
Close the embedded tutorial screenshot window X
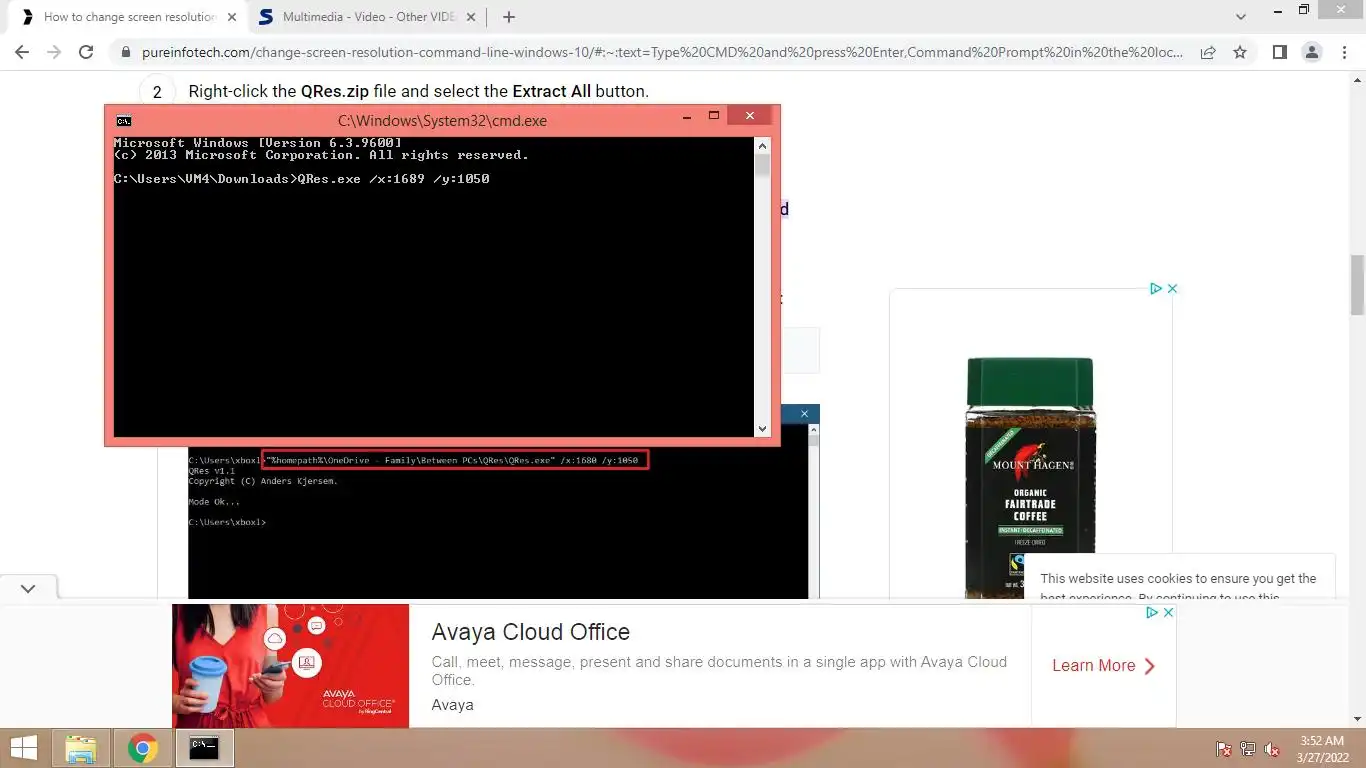tap(804, 413)
